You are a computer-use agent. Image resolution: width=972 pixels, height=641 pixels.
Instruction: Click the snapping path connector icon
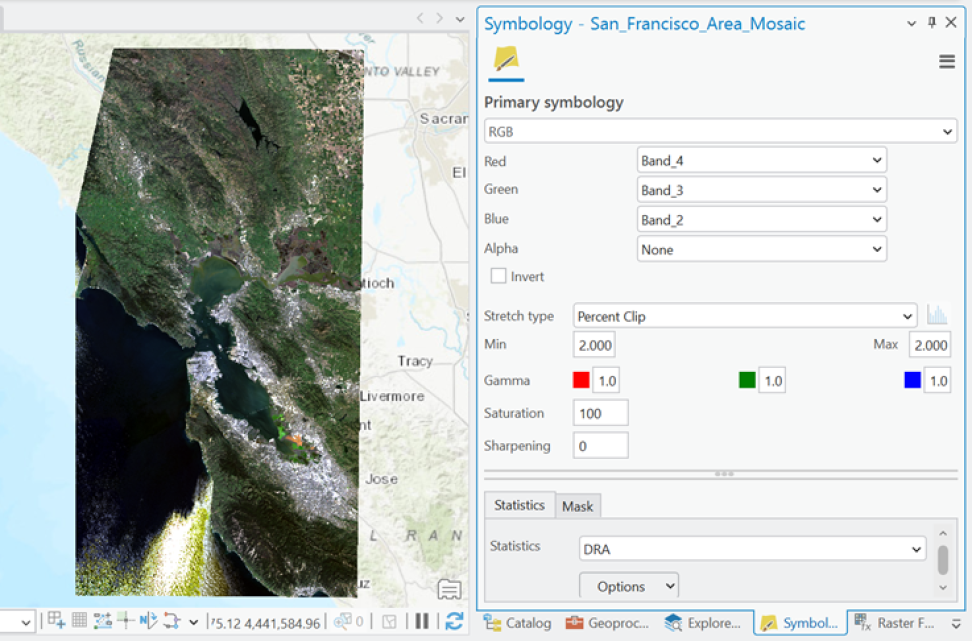click(171, 621)
